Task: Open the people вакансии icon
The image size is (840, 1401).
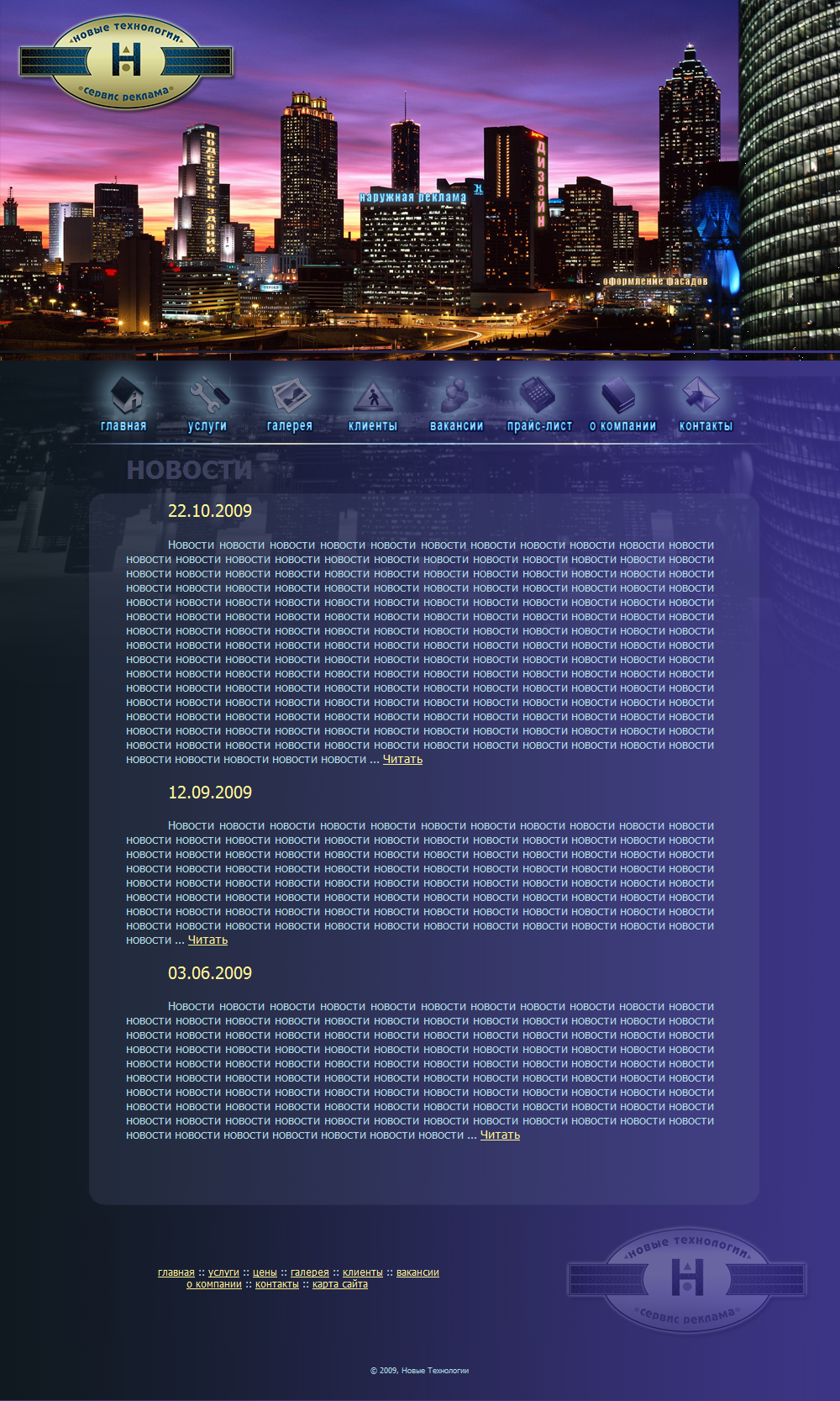Action: click(x=456, y=394)
